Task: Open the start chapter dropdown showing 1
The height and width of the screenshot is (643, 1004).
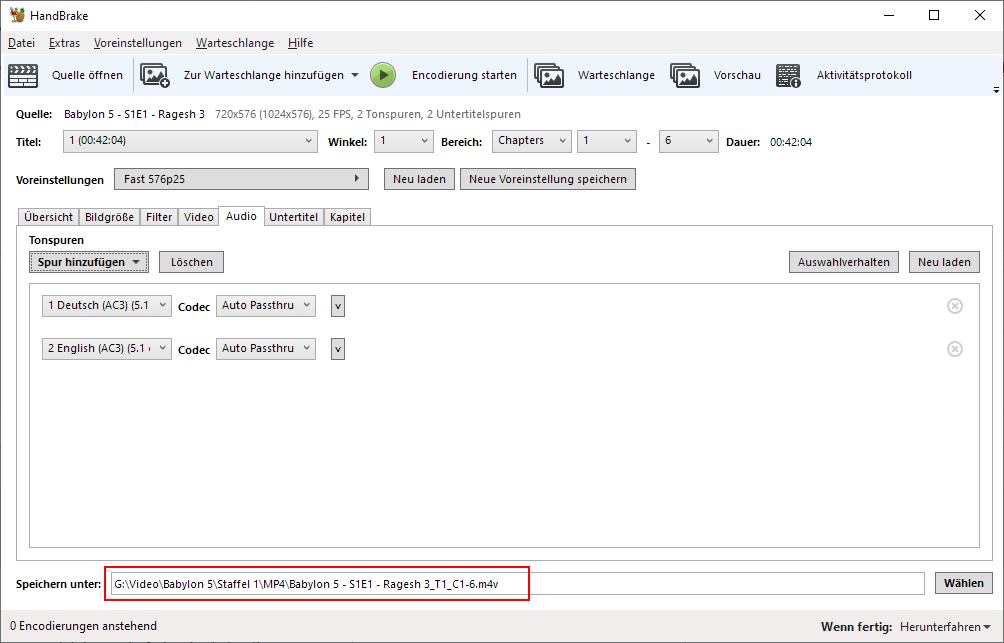Action: pyautogui.click(x=607, y=142)
